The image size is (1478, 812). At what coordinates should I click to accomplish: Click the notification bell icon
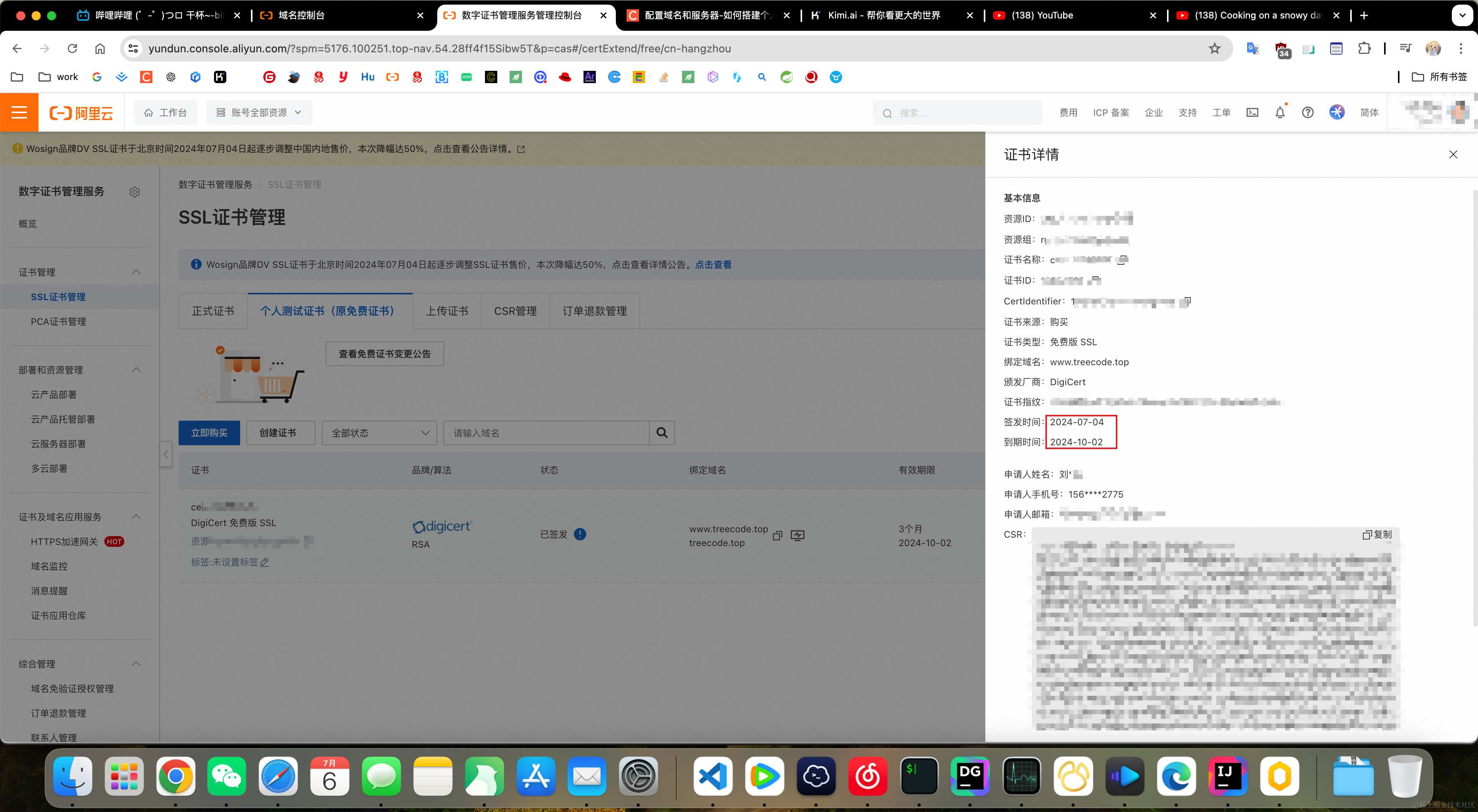coord(1279,112)
